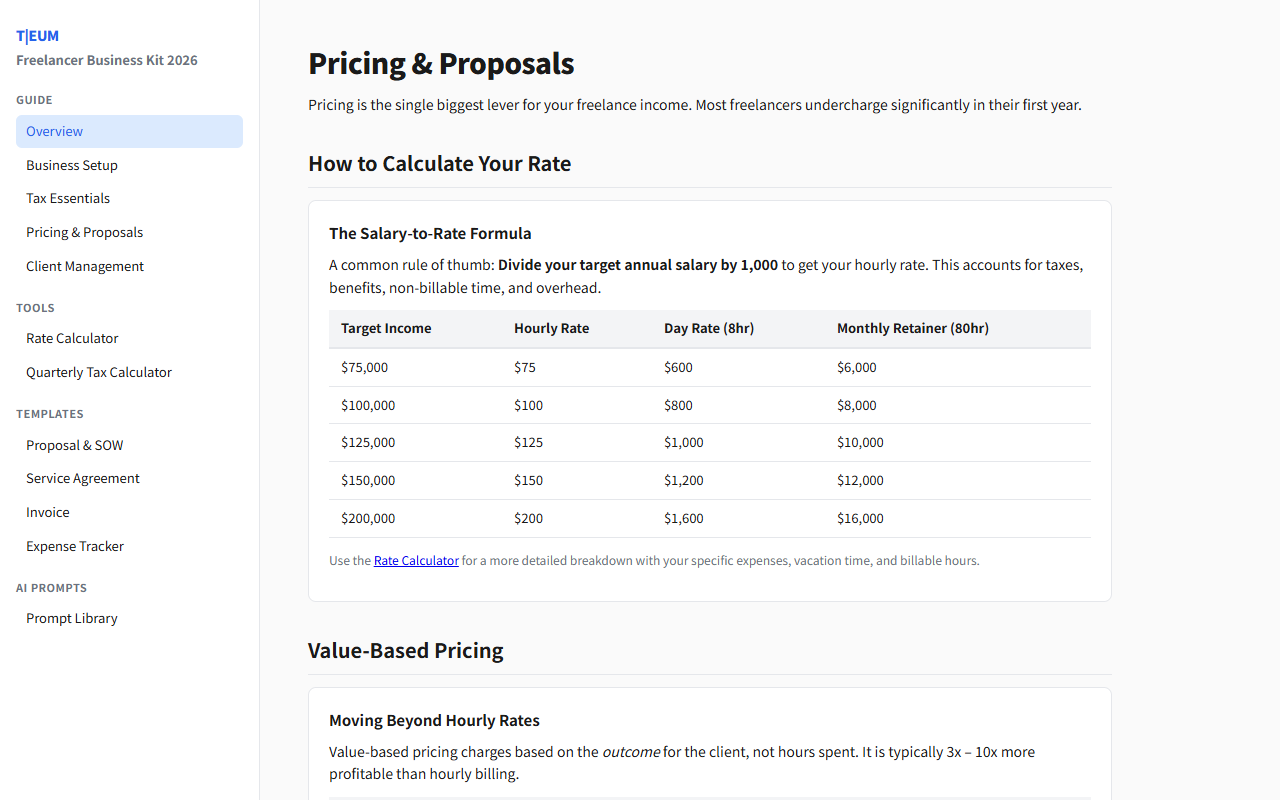Open the Tax Essentials section
This screenshot has width=1280, height=800.
(67, 197)
